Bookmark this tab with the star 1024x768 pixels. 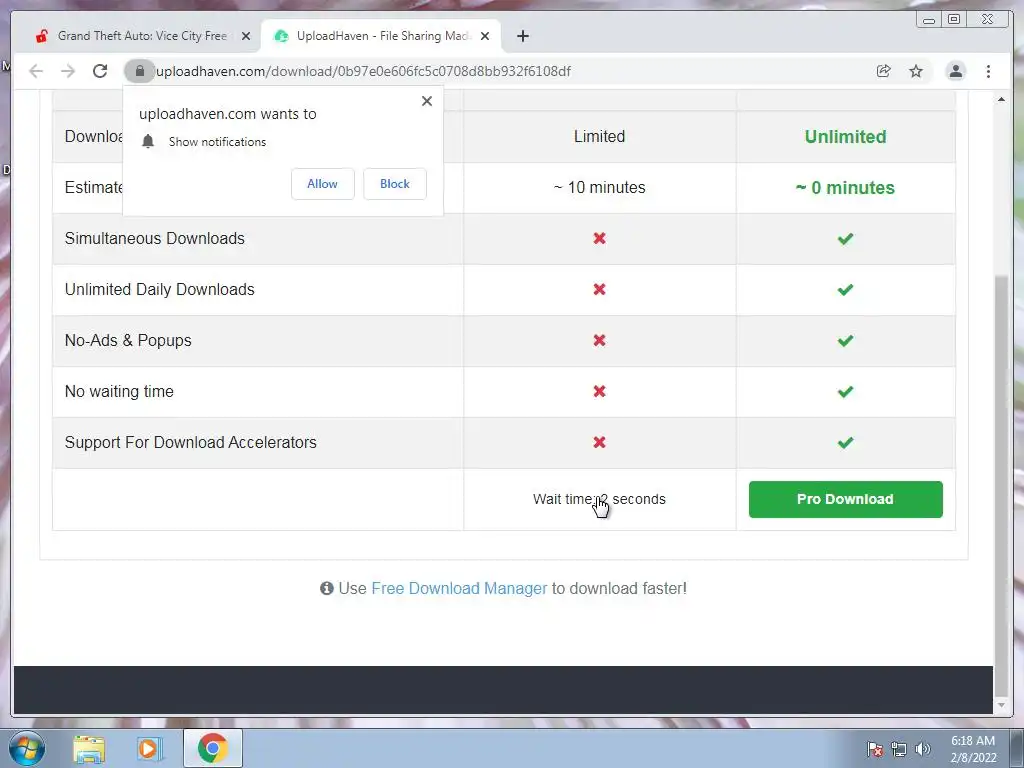click(916, 71)
